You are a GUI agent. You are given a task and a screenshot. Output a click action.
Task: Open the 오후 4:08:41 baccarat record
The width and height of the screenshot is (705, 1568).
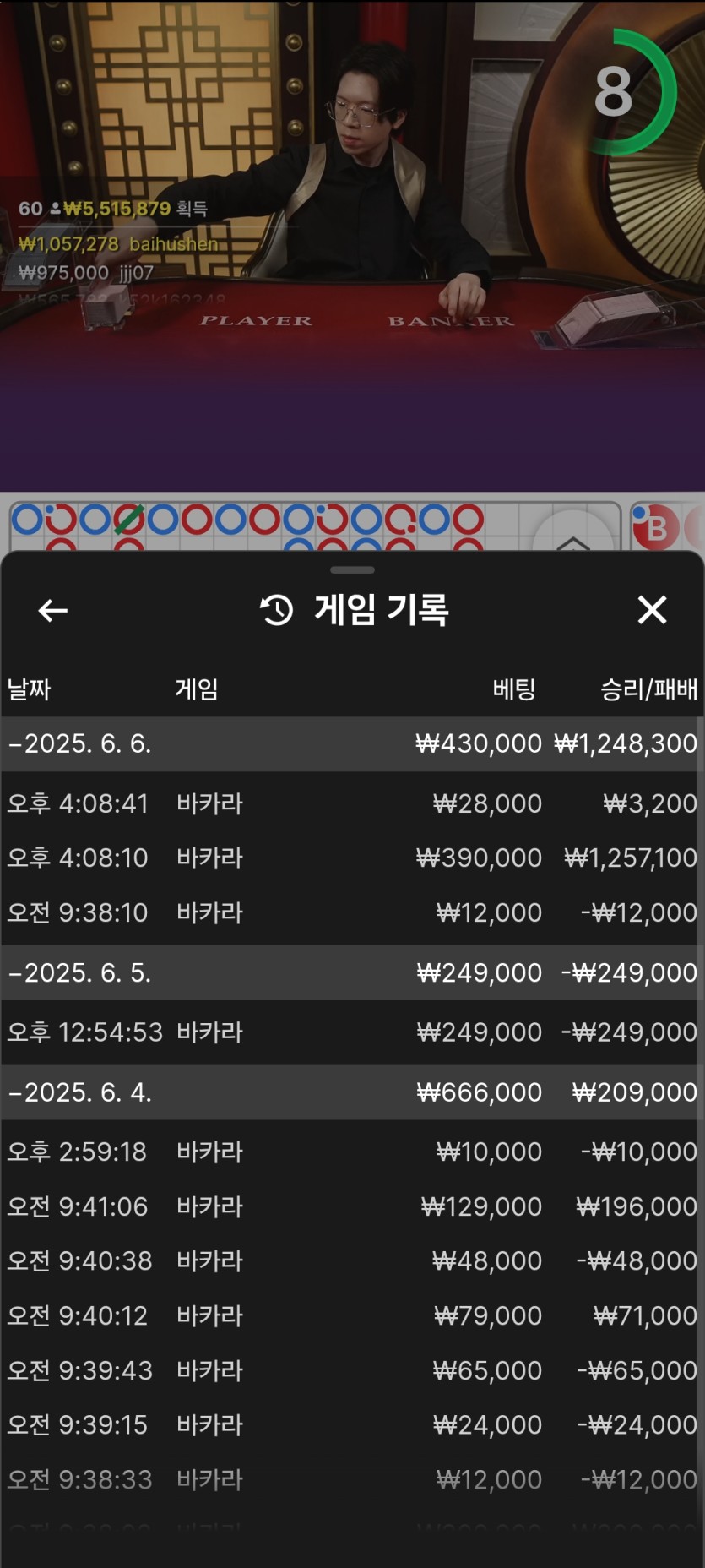click(352, 803)
